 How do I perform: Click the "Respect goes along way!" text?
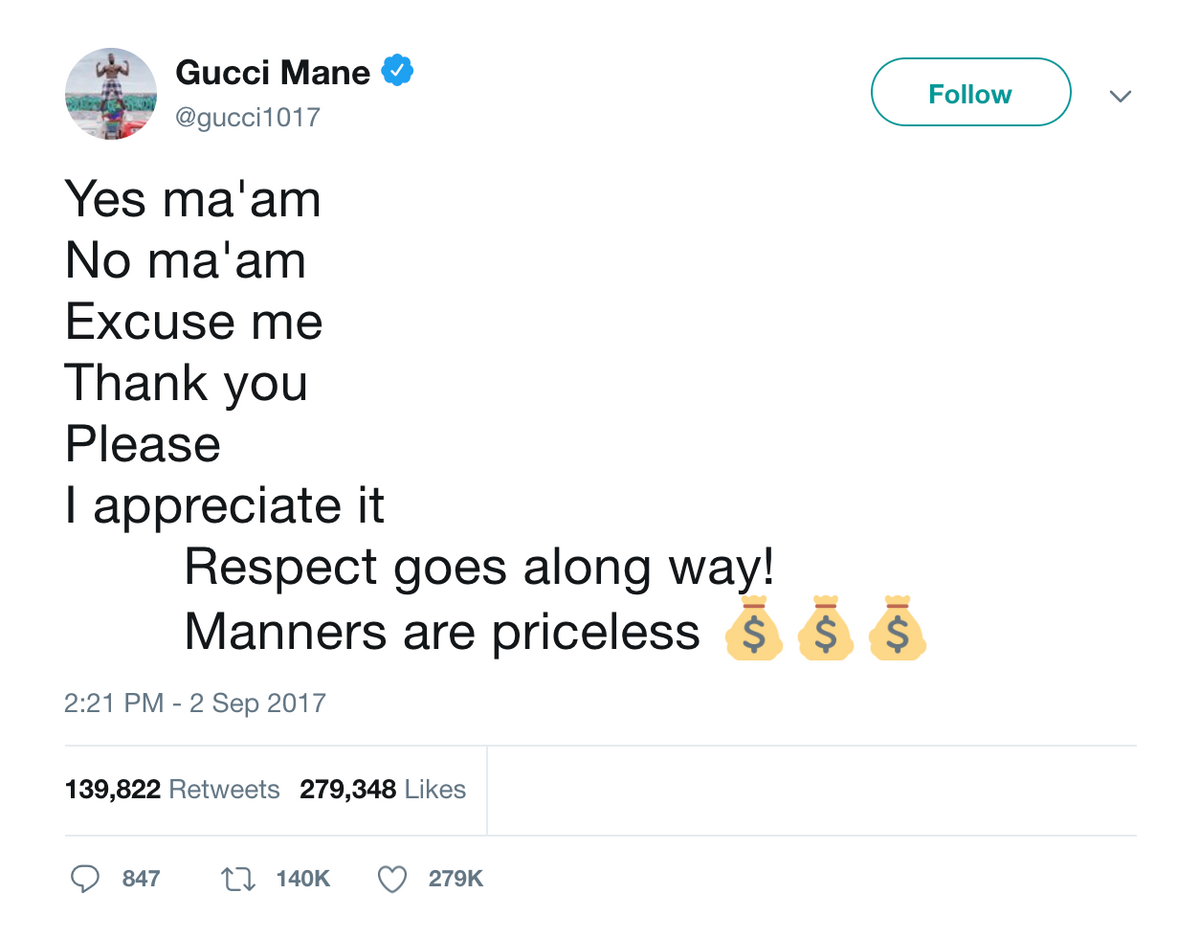click(x=479, y=568)
